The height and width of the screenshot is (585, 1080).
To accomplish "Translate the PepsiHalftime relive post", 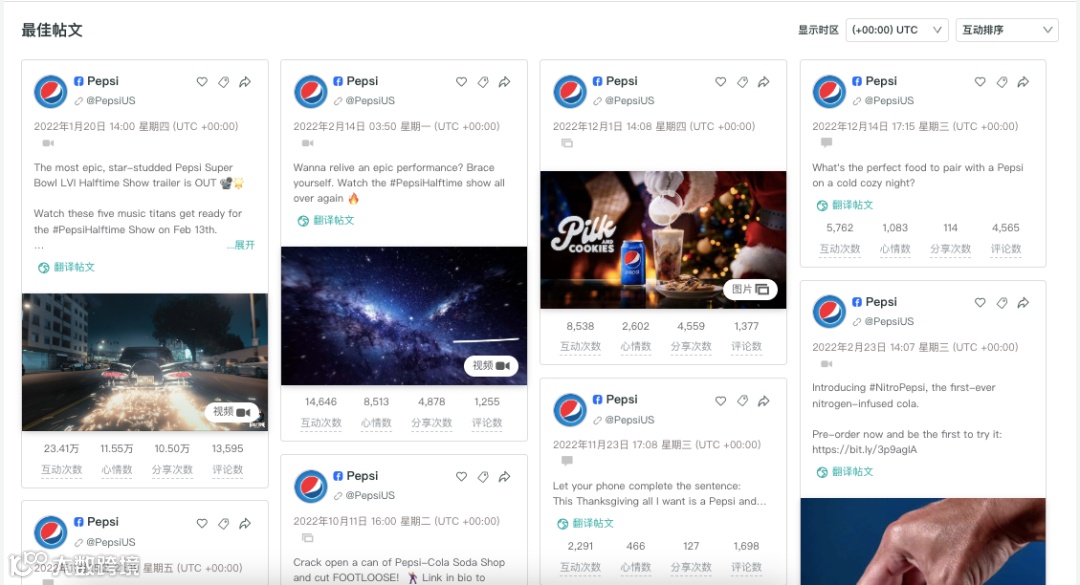I will pos(326,220).
